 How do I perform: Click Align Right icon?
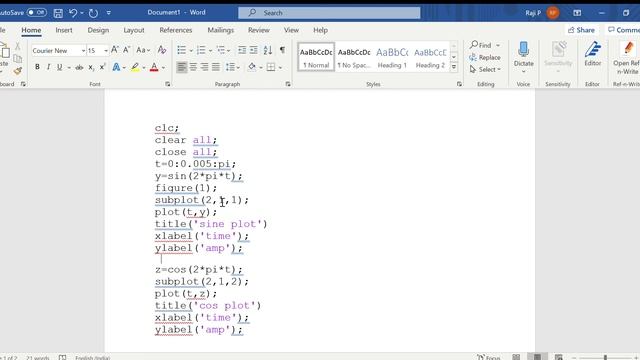[204, 67]
